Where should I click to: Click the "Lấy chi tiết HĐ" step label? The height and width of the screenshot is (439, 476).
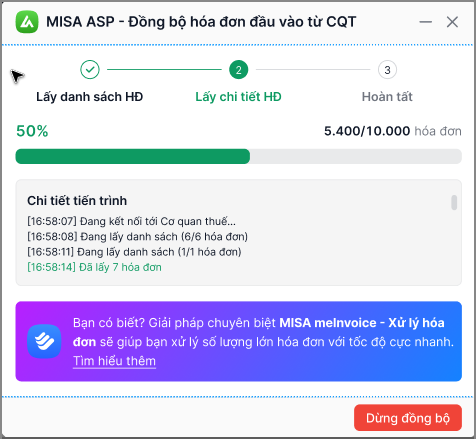click(x=239, y=97)
